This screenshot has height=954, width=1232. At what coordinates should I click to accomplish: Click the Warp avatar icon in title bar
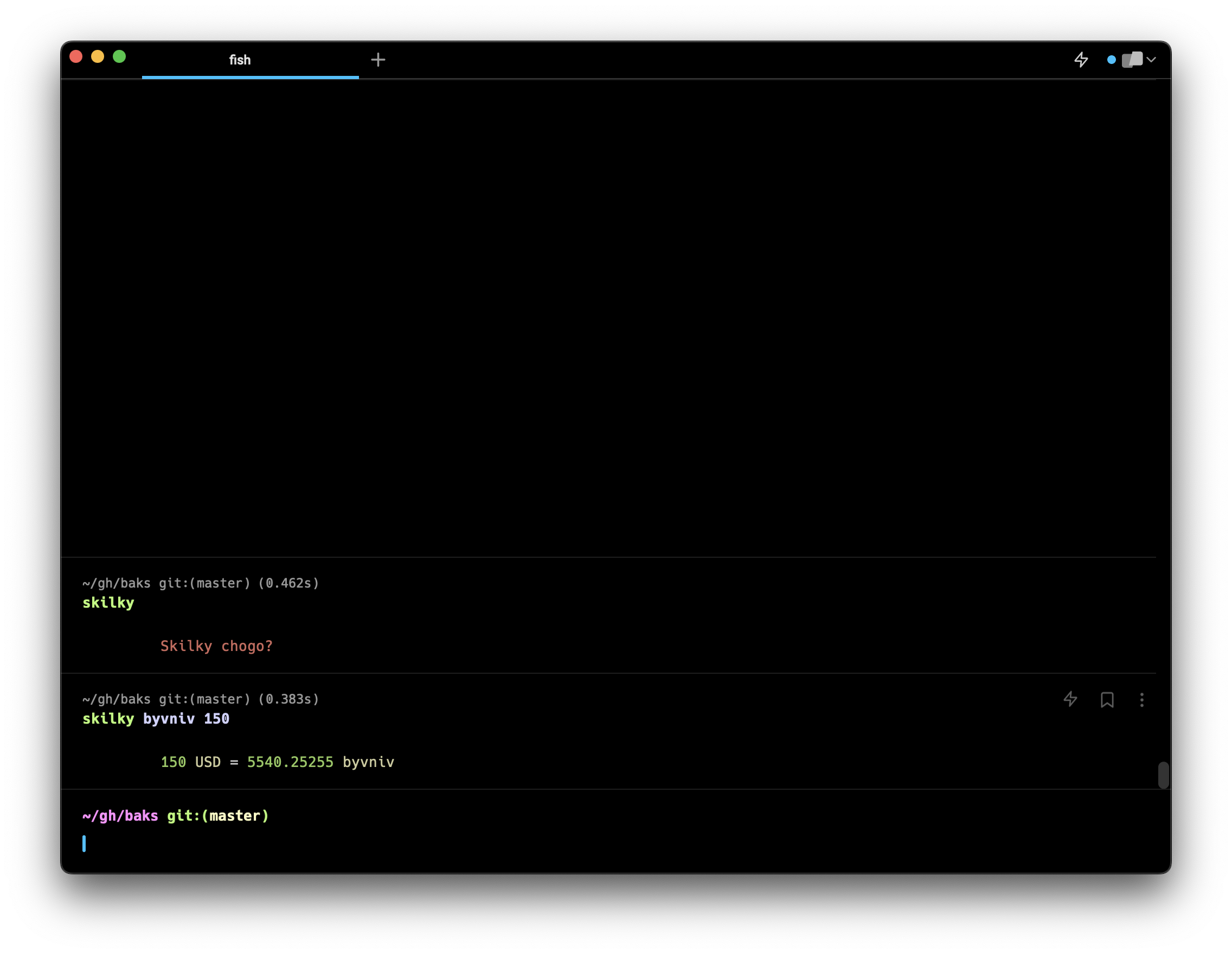tap(1132, 59)
